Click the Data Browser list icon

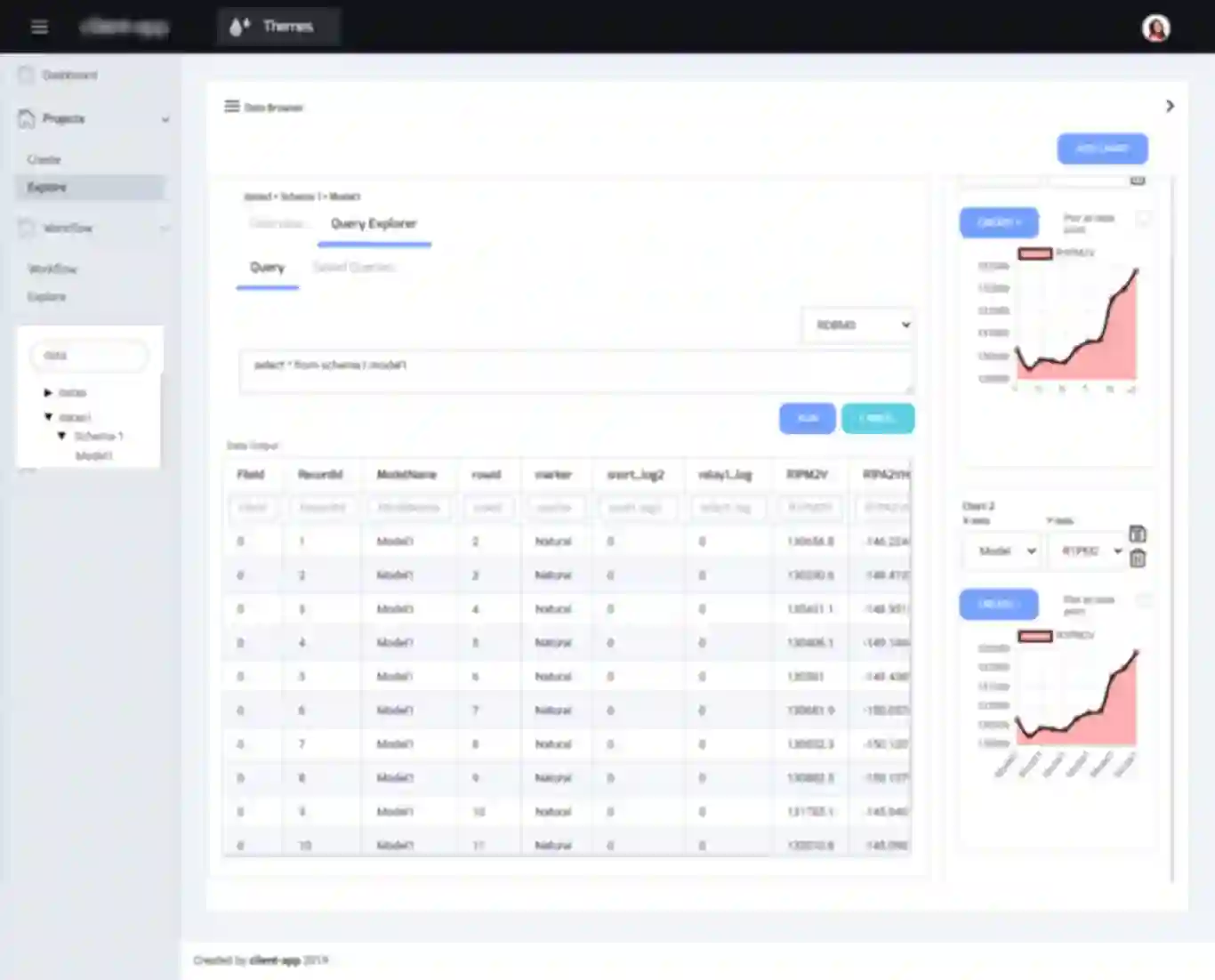(231, 107)
